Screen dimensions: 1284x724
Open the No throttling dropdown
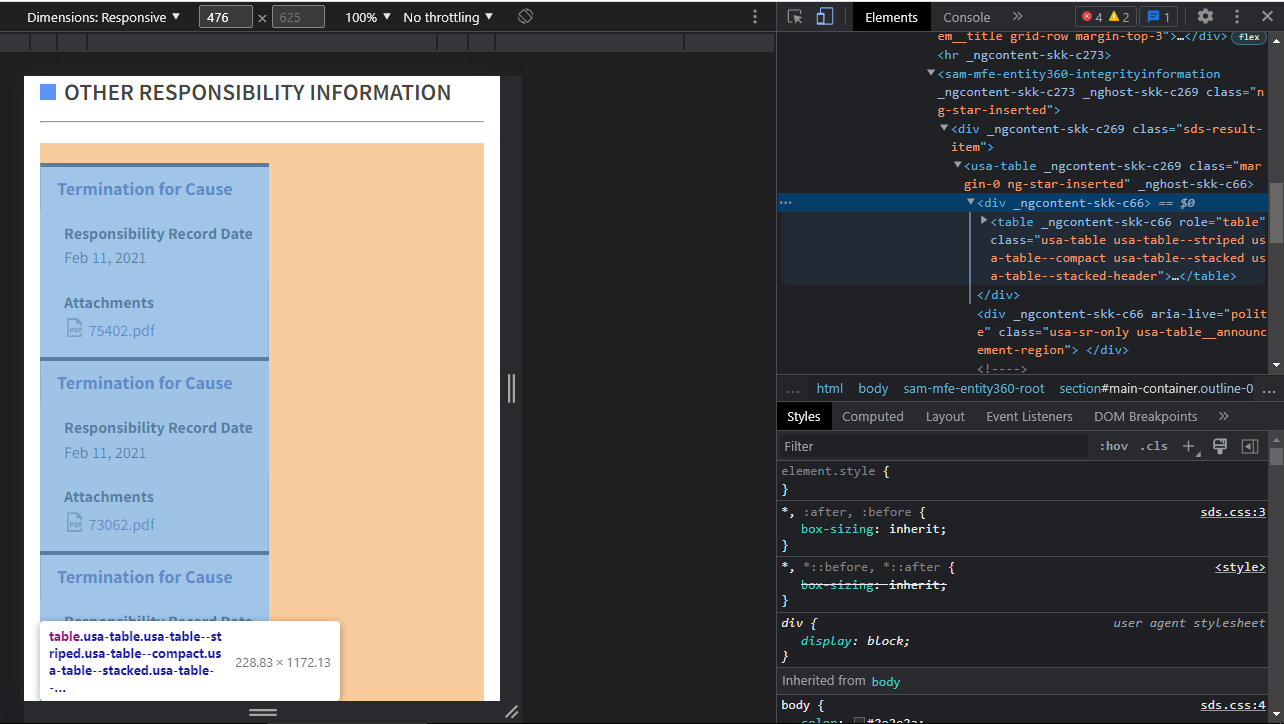pos(448,17)
